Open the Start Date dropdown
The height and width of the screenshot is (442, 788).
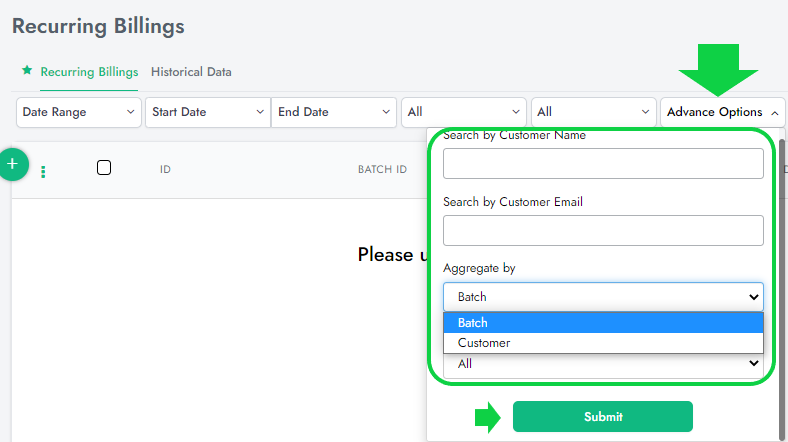[x=207, y=112]
